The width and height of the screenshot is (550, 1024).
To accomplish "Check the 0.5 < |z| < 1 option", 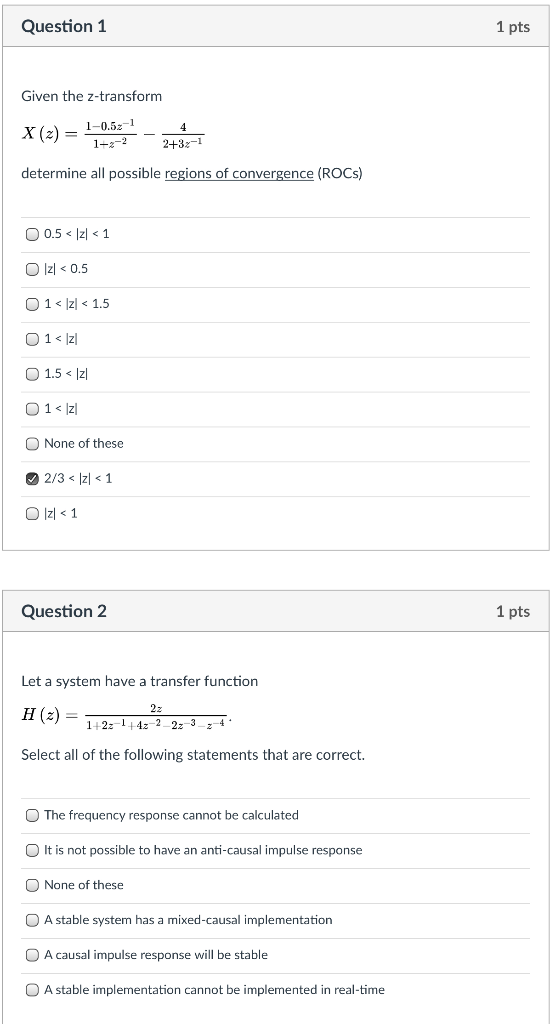I will coord(32,234).
